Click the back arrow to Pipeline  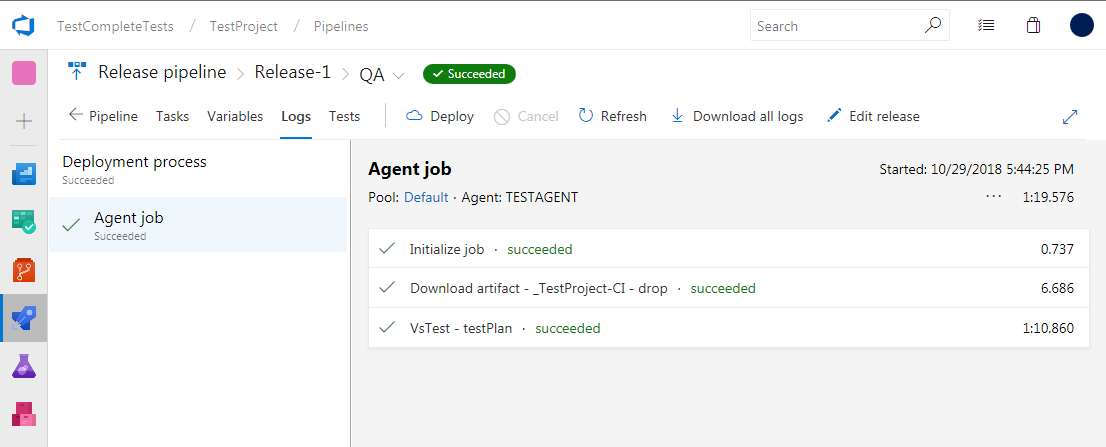pos(76,115)
